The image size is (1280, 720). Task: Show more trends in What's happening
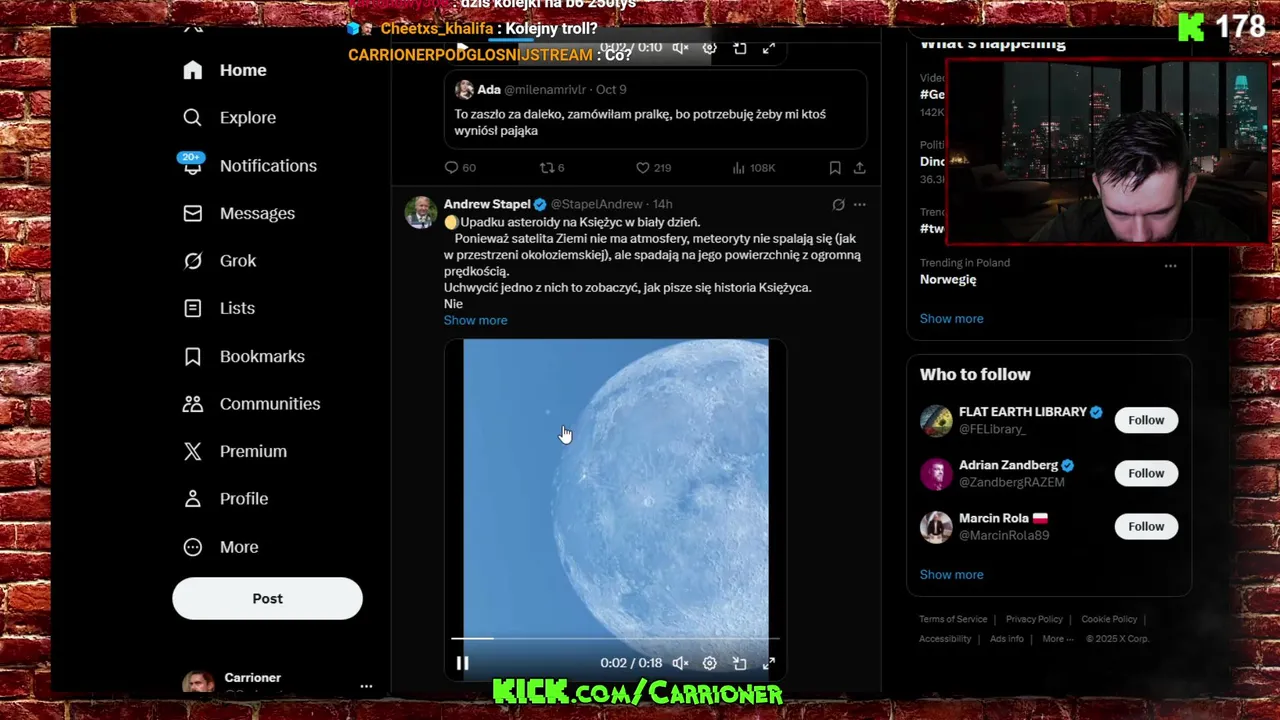(x=951, y=319)
